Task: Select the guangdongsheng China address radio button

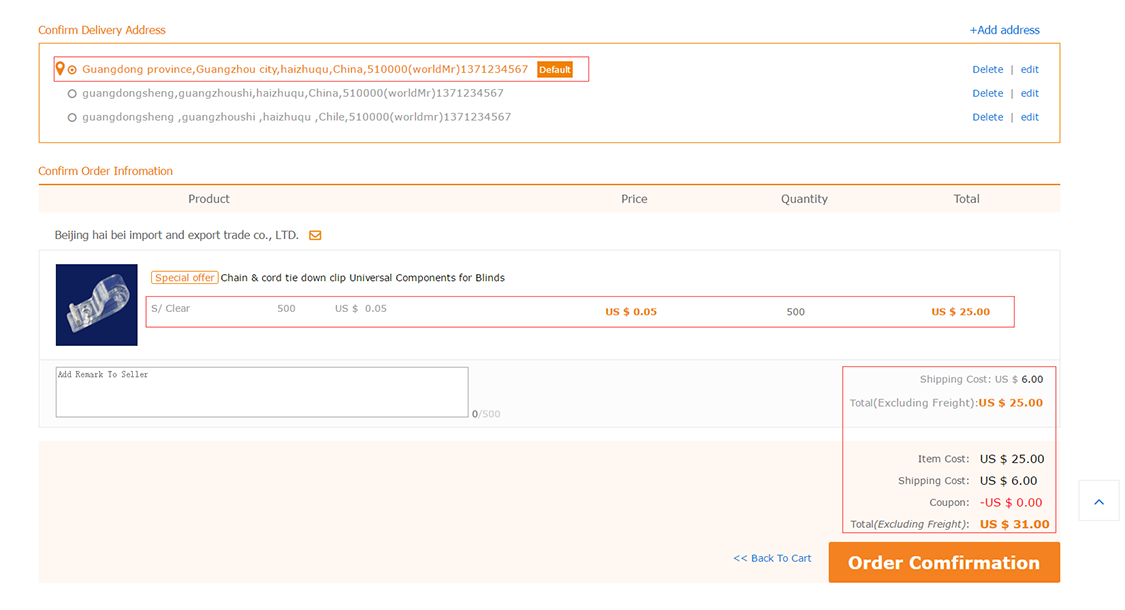Action: [x=72, y=93]
